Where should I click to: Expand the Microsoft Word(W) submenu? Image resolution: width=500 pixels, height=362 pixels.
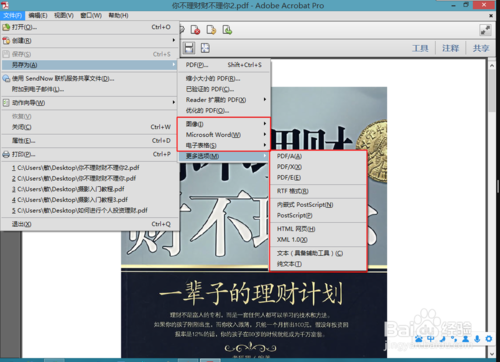coord(224,135)
